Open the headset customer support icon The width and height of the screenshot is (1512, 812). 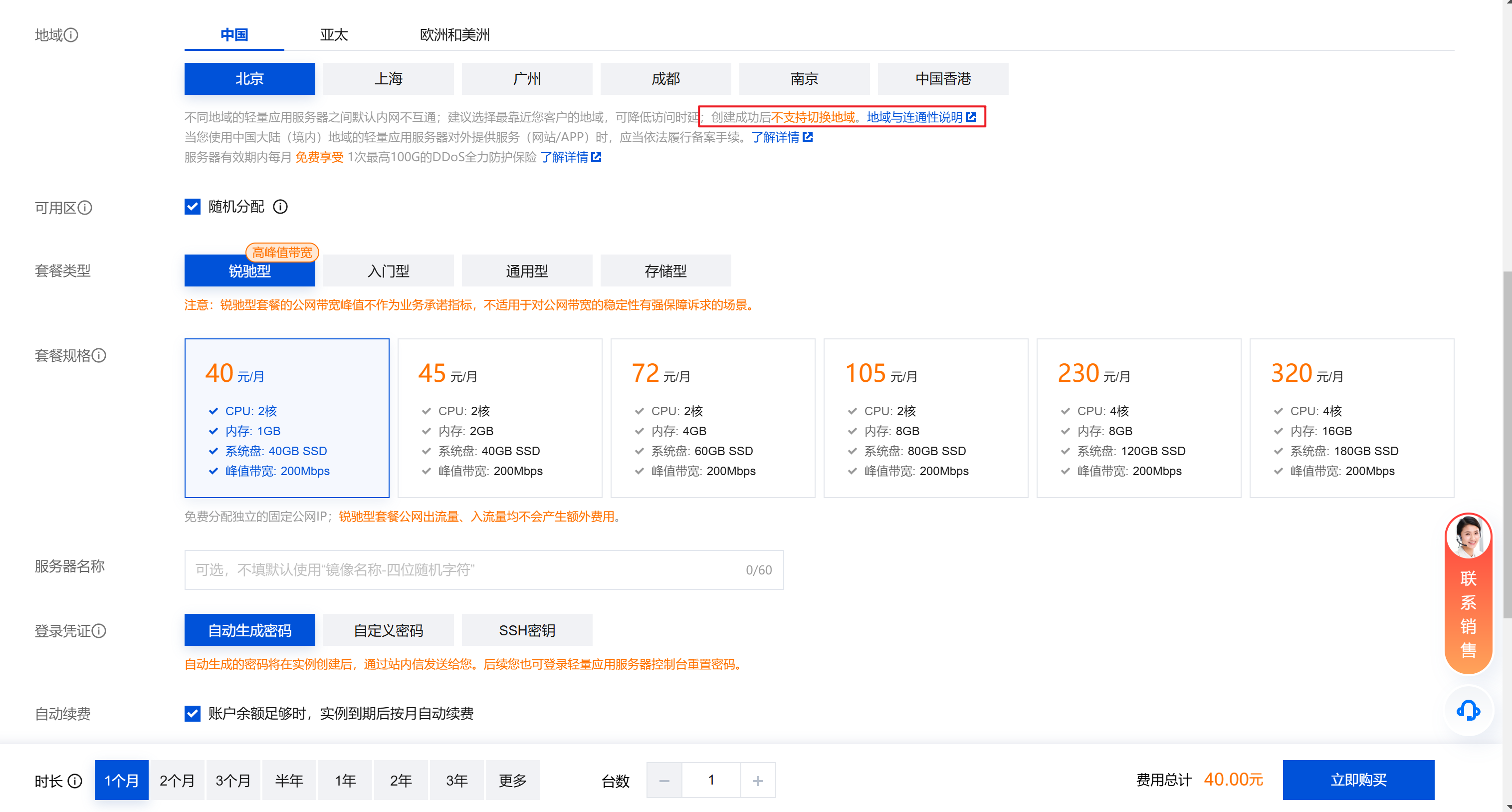tap(1468, 710)
